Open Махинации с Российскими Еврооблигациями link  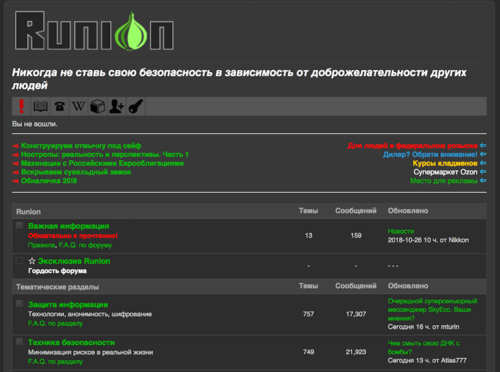pyautogui.click(x=102, y=163)
